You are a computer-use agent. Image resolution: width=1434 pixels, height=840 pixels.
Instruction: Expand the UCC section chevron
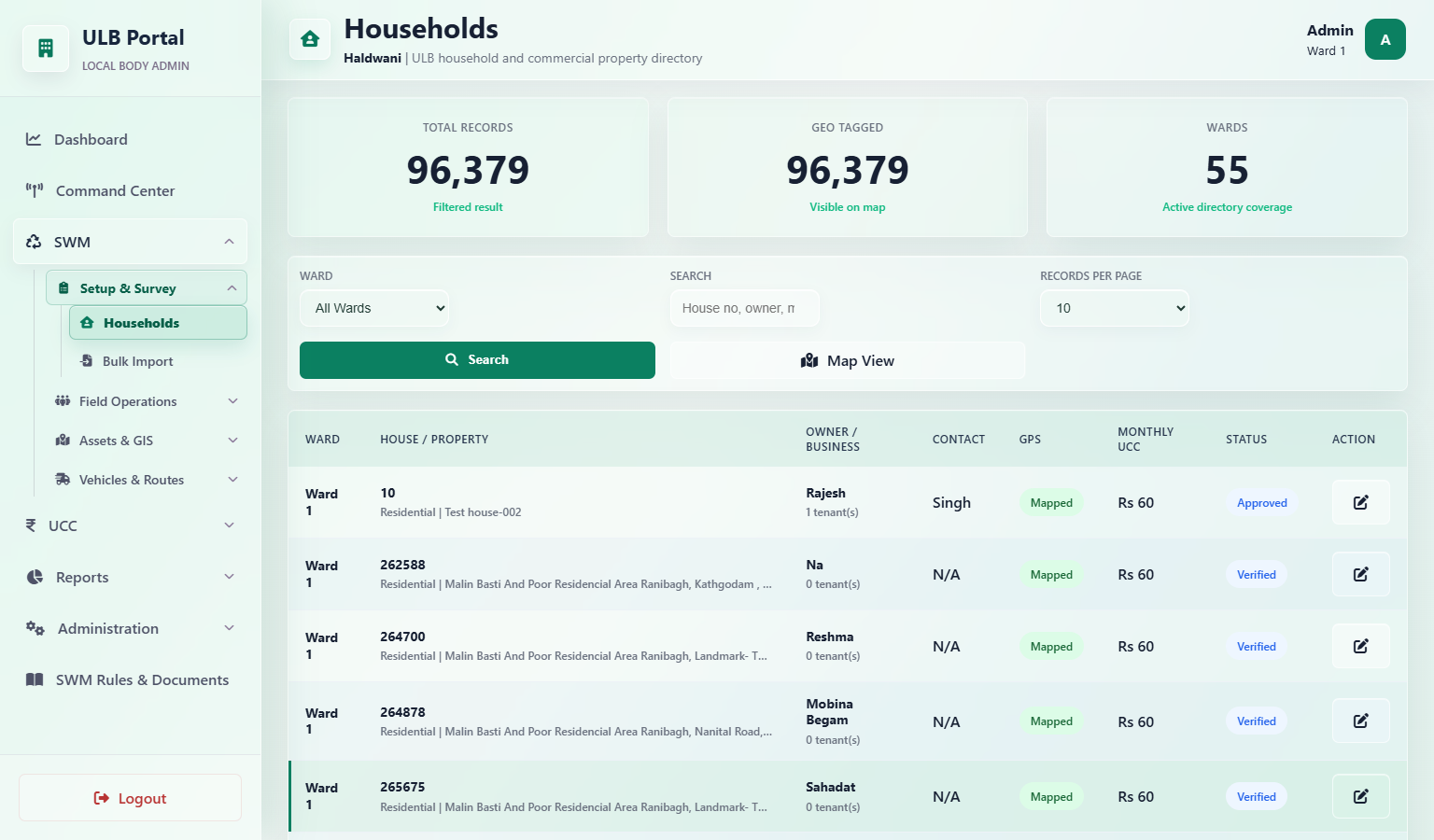tap(229, 525)
